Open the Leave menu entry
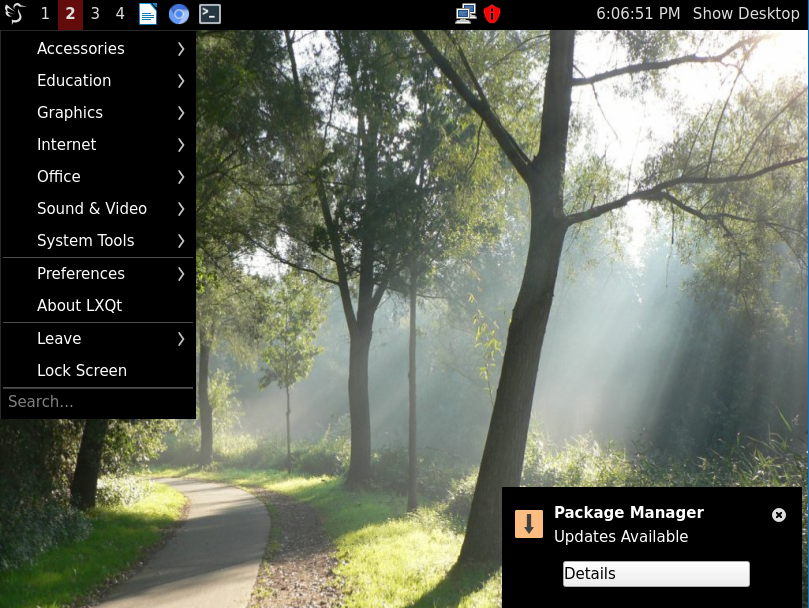 [x=98, y=339]
